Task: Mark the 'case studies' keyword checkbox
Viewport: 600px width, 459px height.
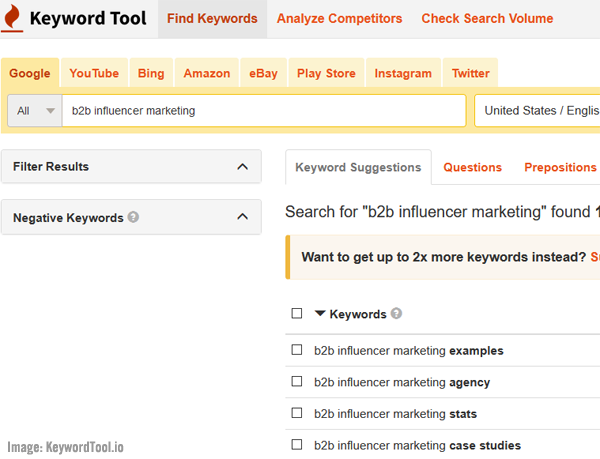Action: click(x=296, y=445)
